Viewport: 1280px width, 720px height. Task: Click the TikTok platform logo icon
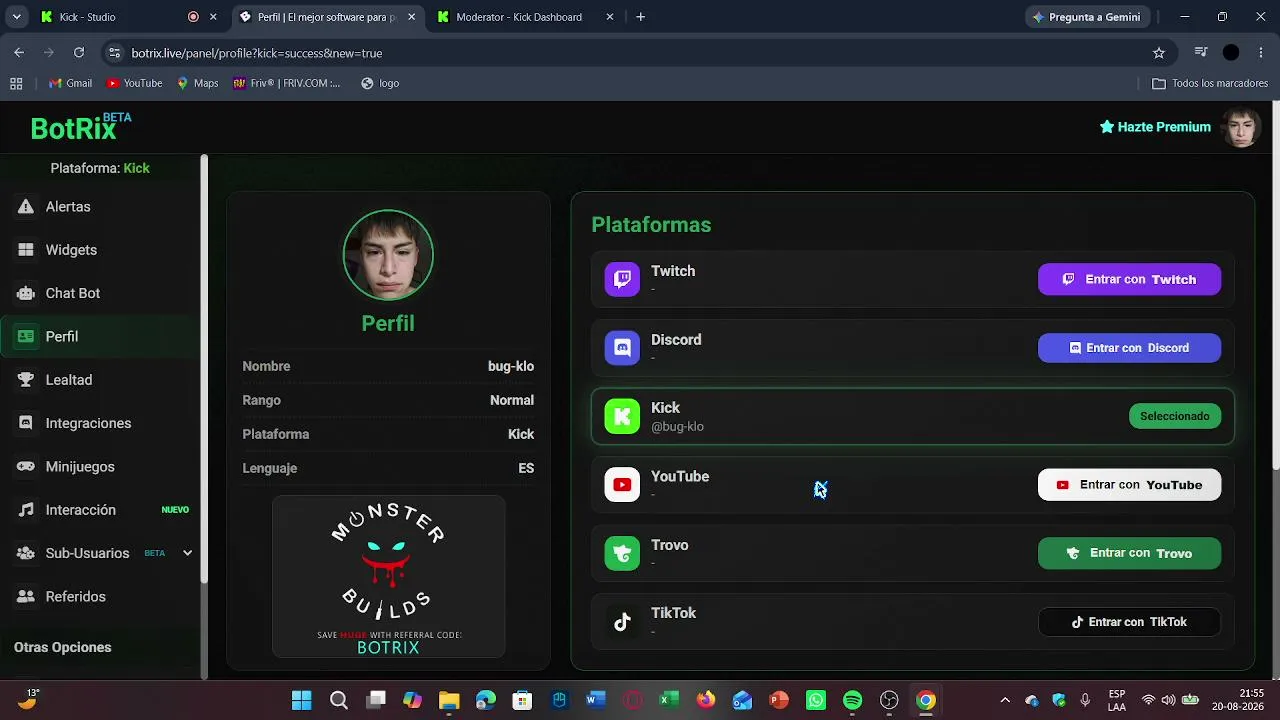pos(622,622)
